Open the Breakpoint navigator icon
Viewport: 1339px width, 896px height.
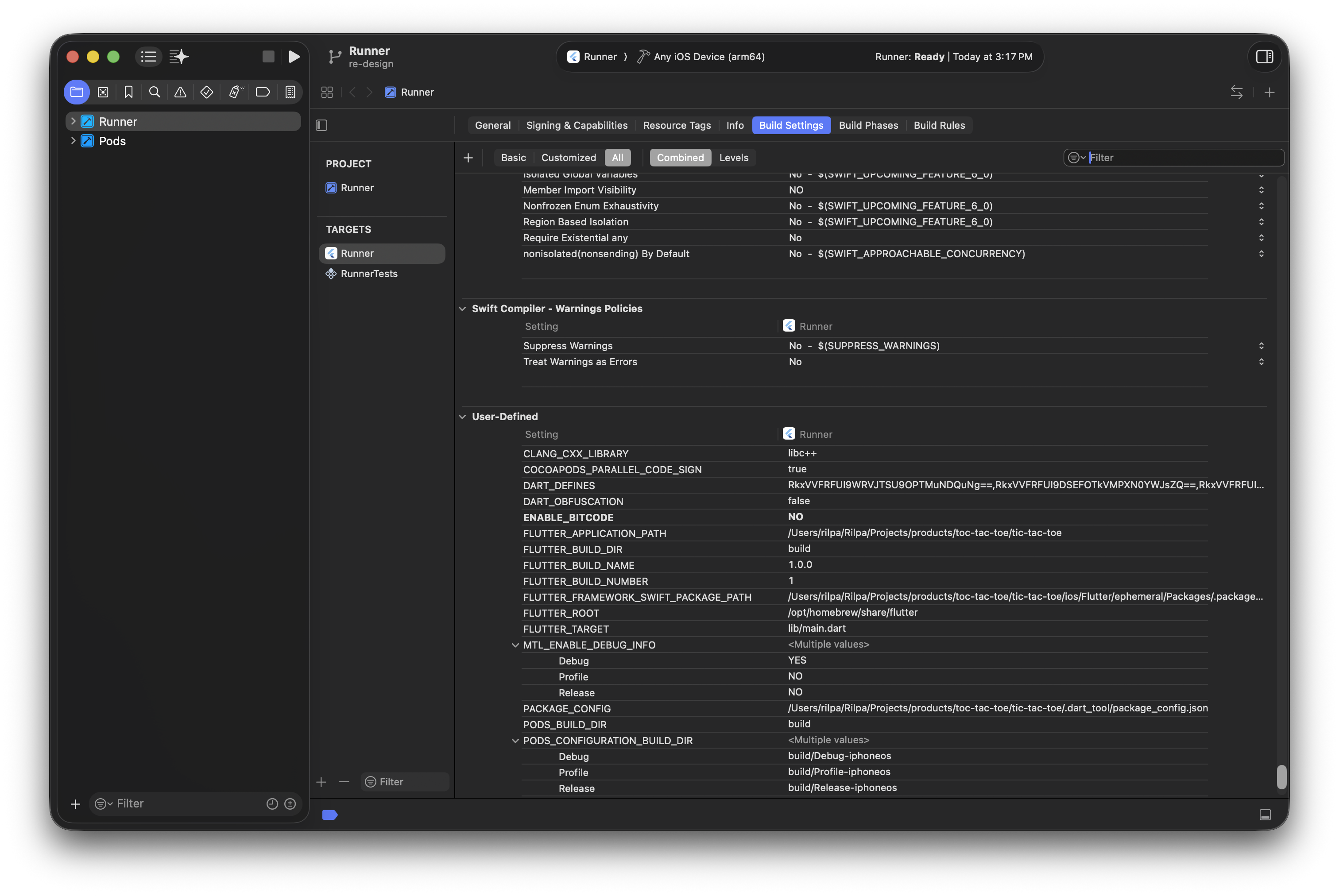click(263, 92)
